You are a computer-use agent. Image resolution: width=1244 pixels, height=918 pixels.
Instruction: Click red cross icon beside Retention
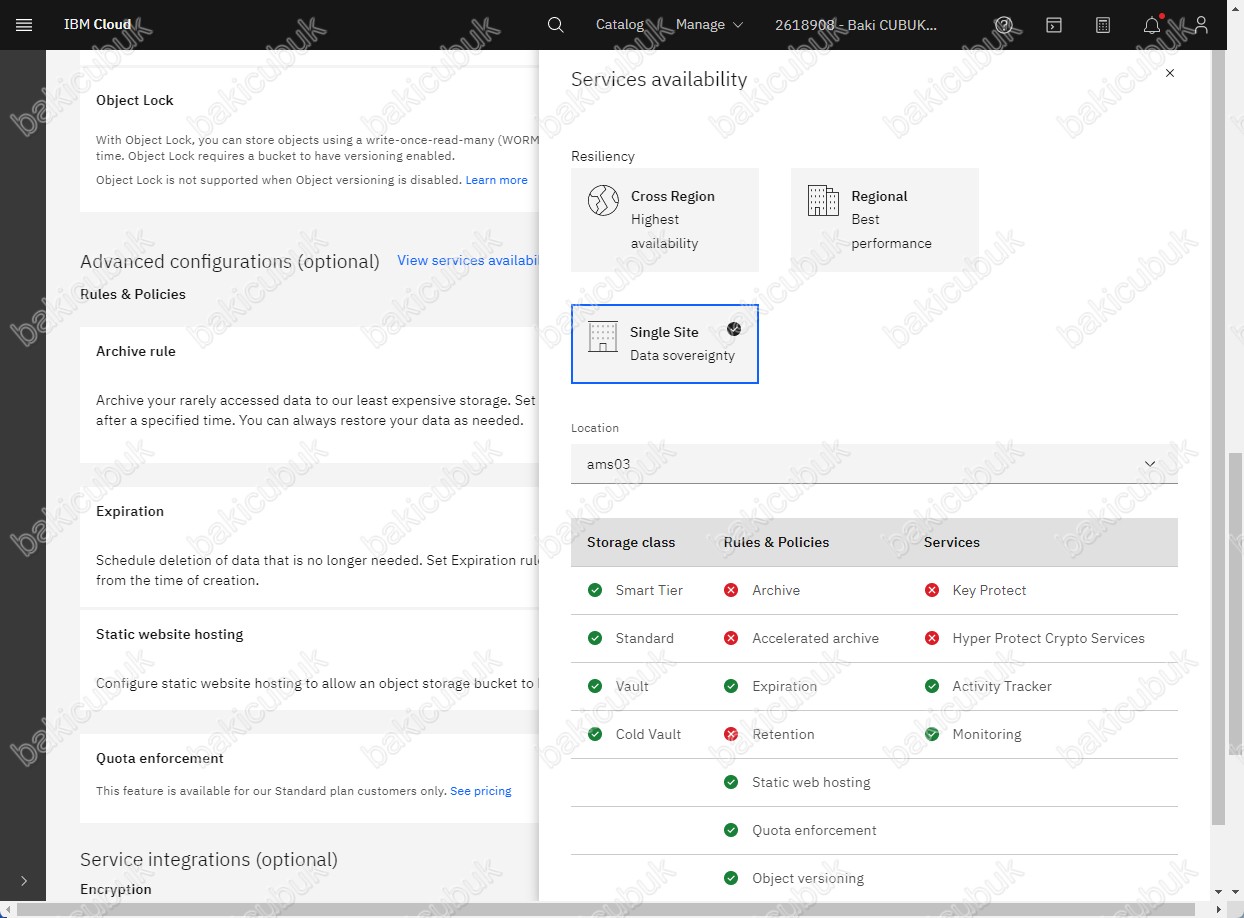(731, 734)
